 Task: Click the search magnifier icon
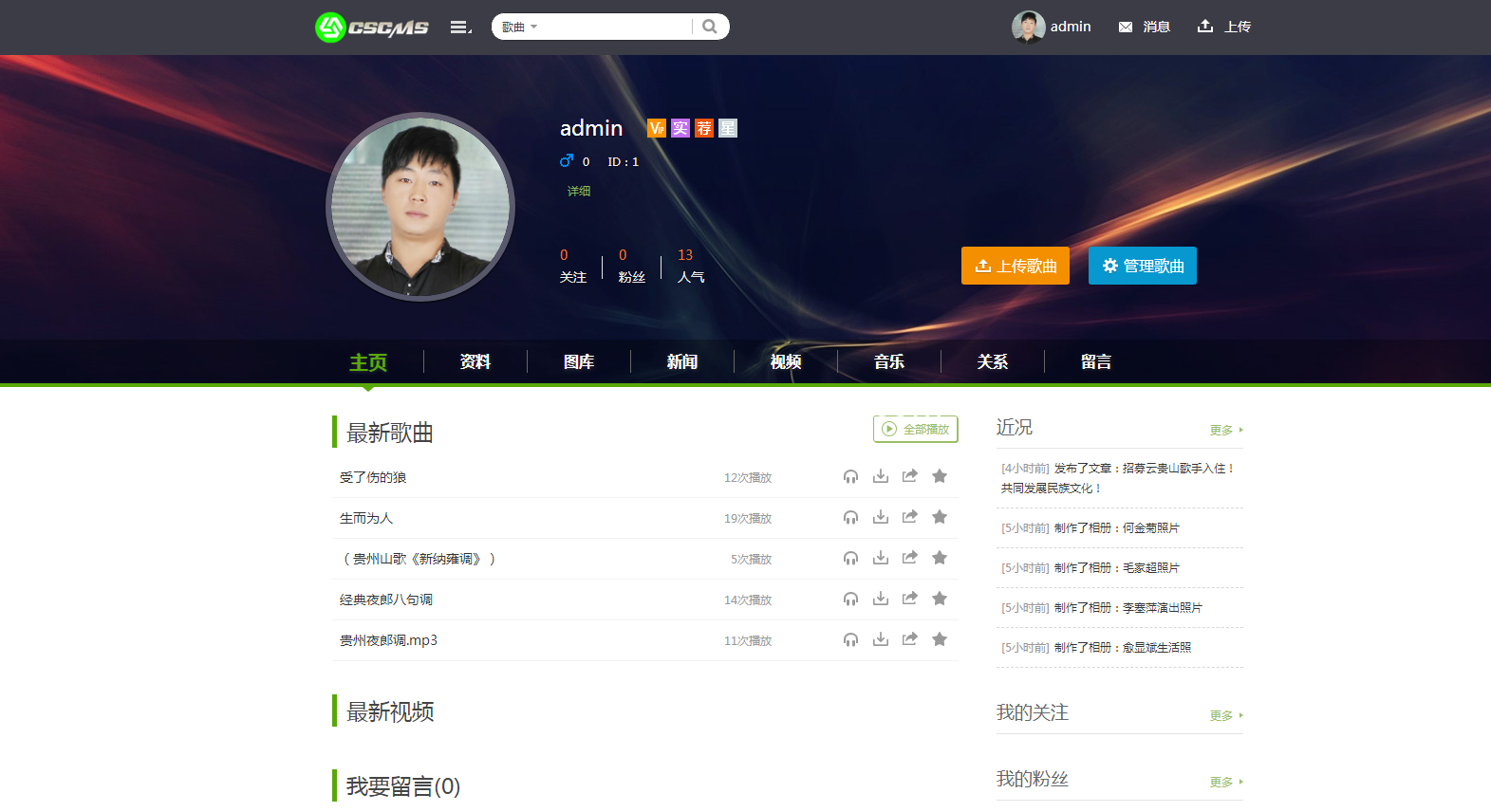coord(709,27)
